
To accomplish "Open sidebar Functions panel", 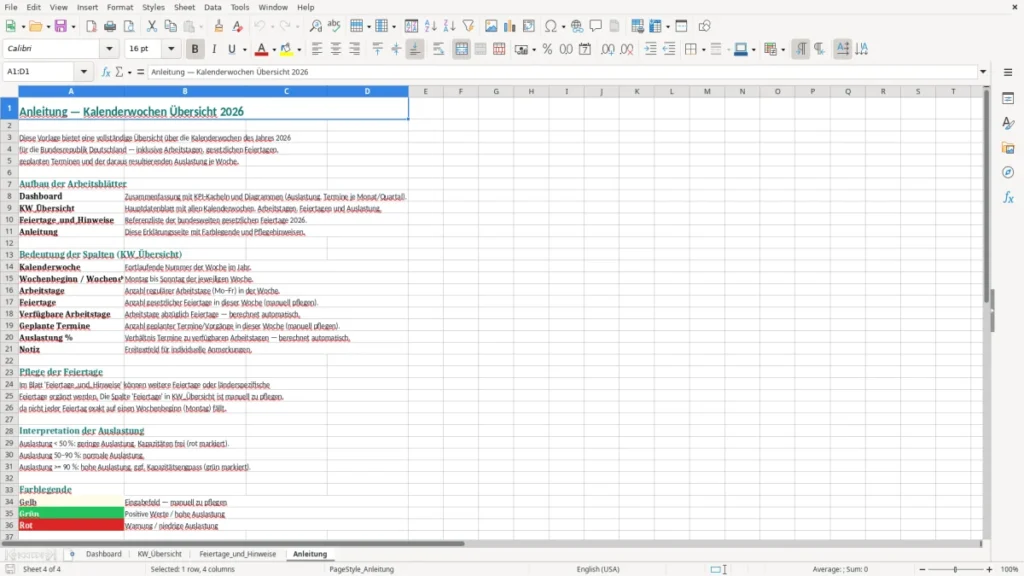I will [1008, 197].
